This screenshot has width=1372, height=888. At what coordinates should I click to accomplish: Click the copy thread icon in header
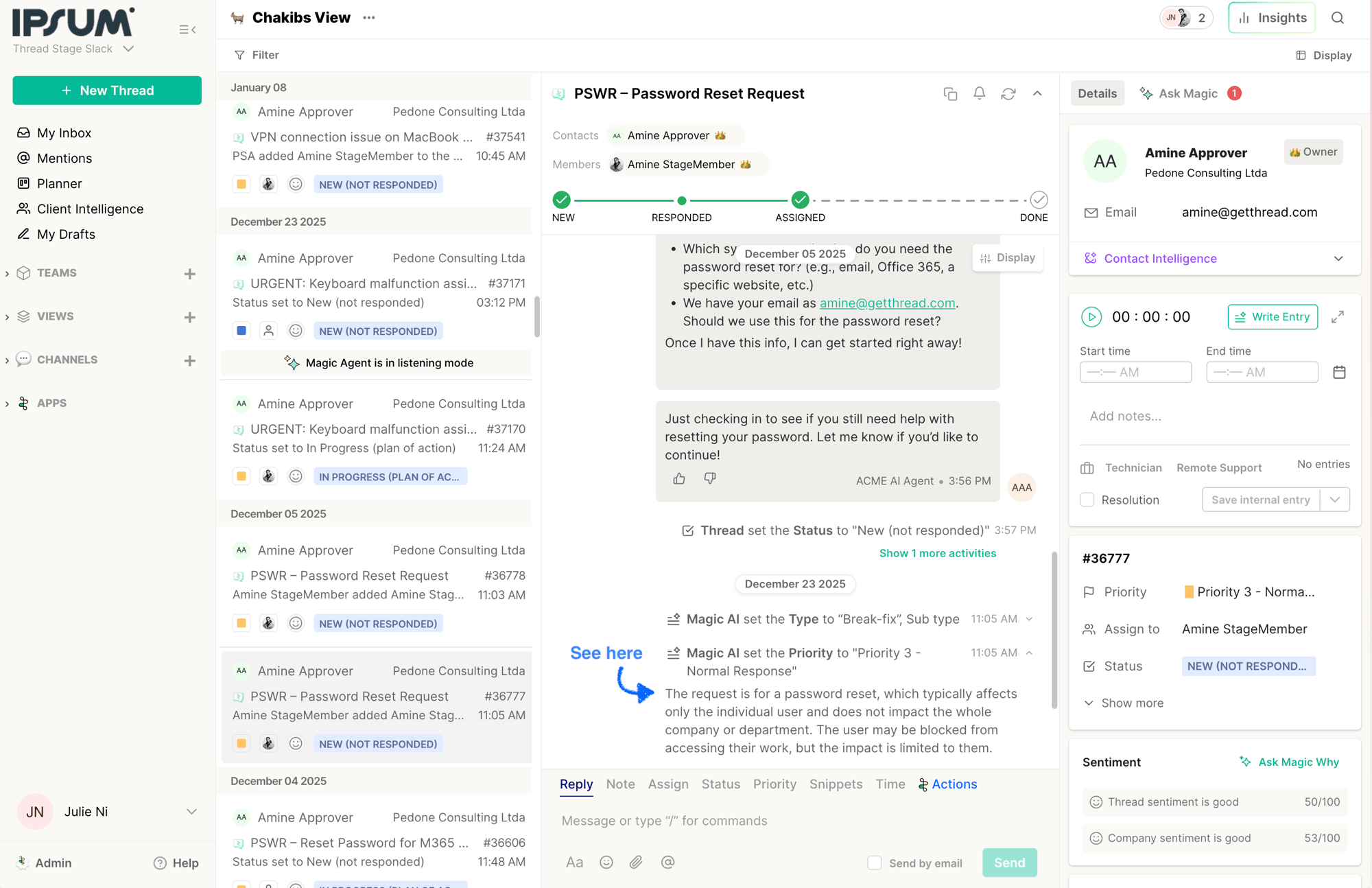pyautogui.click(x=950, y=94)
